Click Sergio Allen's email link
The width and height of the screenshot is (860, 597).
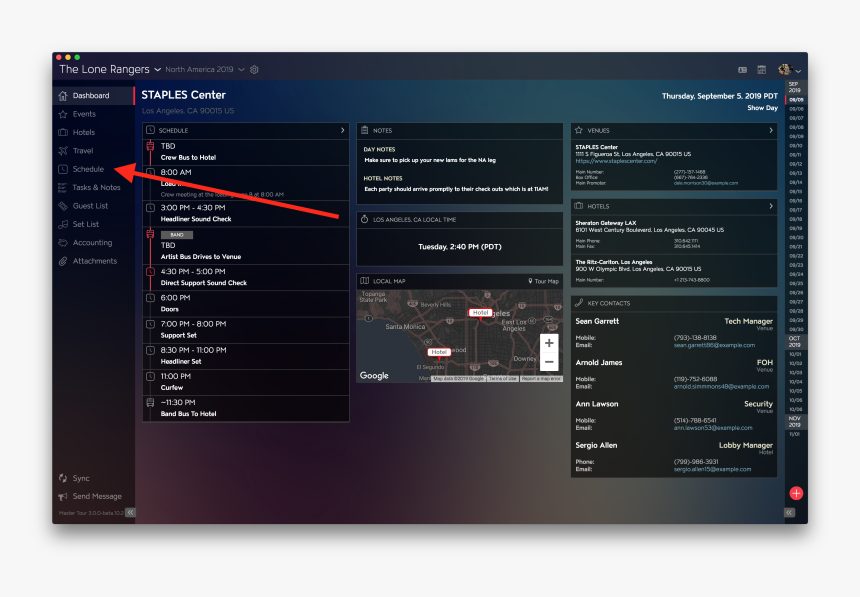tap(712, 469)
